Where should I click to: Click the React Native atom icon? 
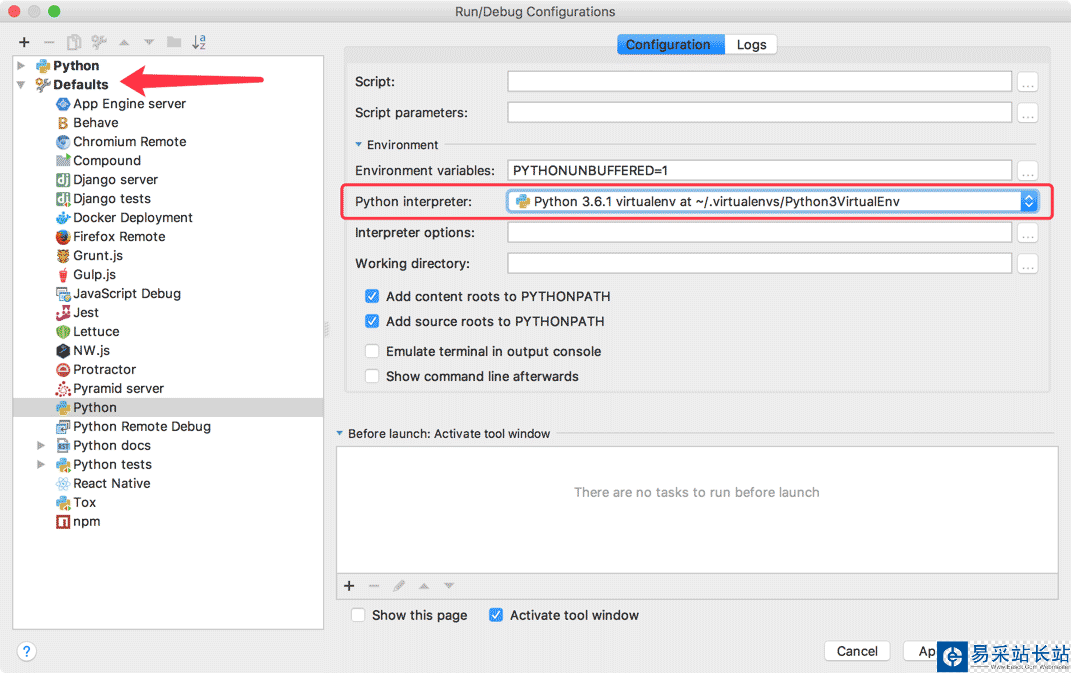(x=63, y=484)
